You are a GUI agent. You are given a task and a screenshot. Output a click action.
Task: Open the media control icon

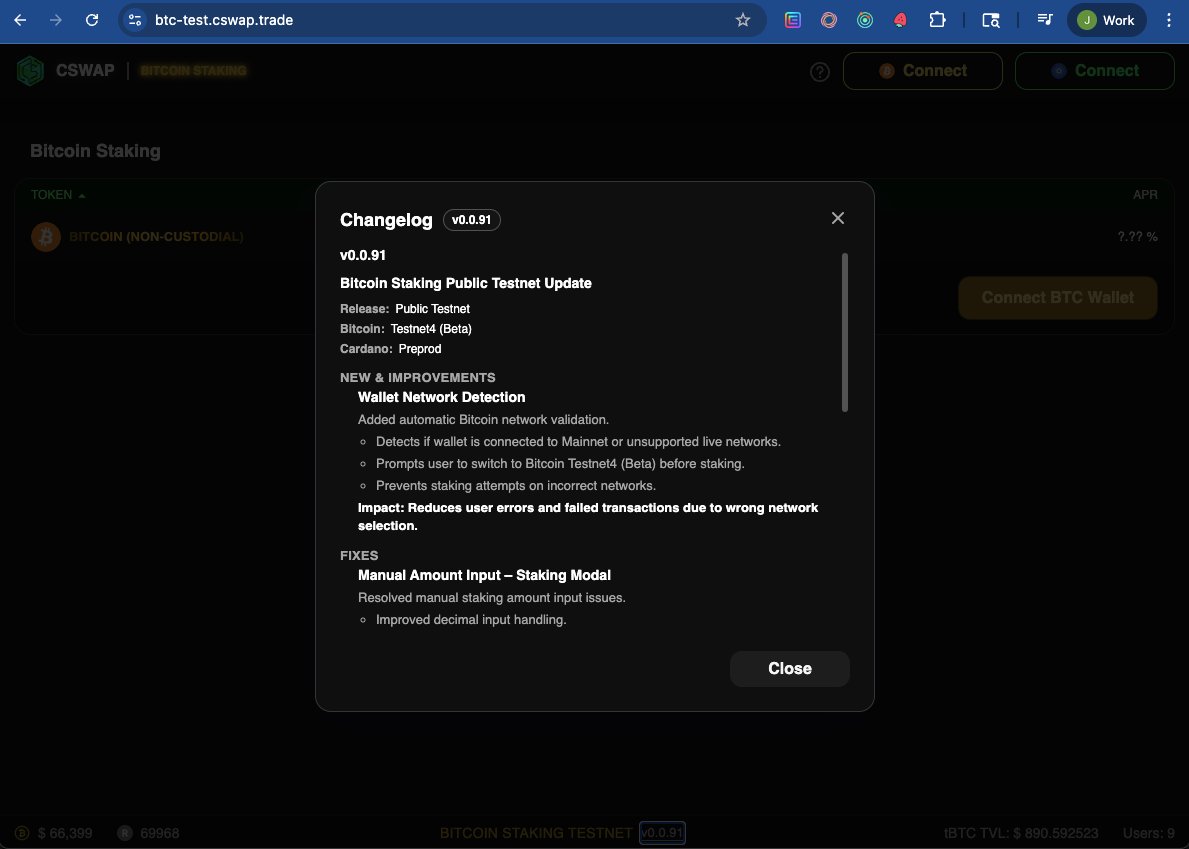click(1044, 20)
